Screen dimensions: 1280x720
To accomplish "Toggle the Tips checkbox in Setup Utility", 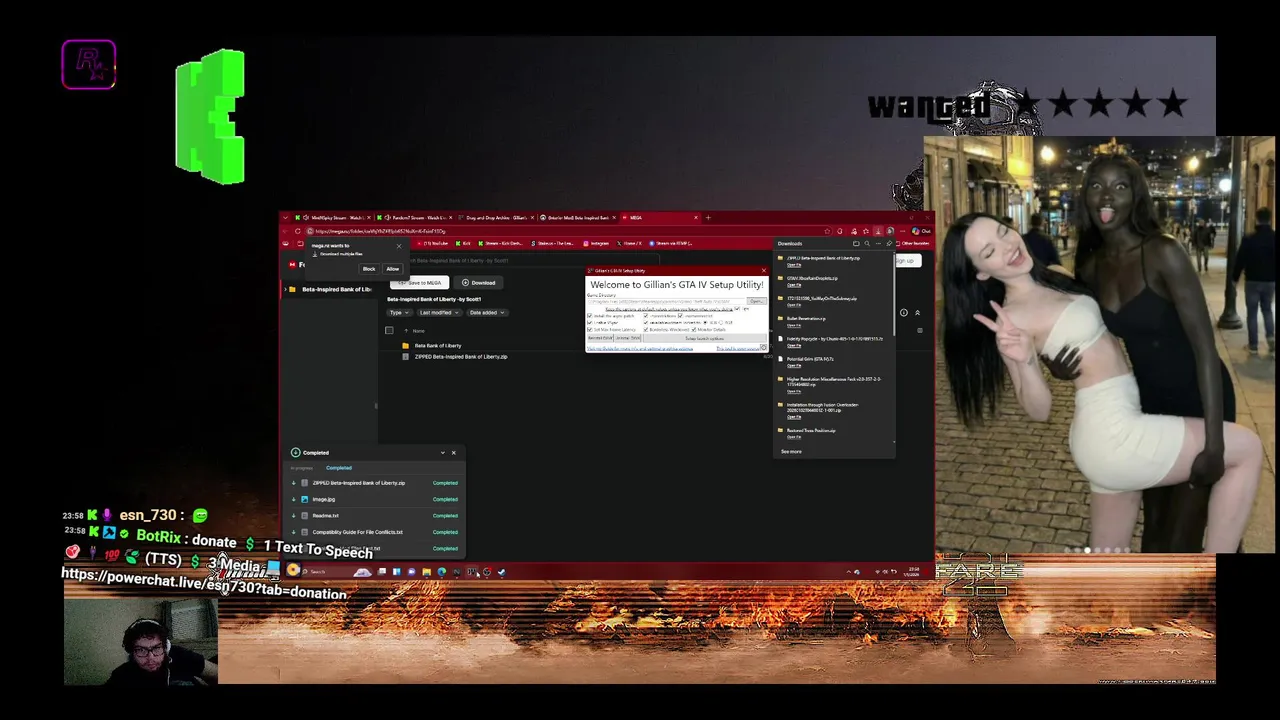I will coord(738,309).
